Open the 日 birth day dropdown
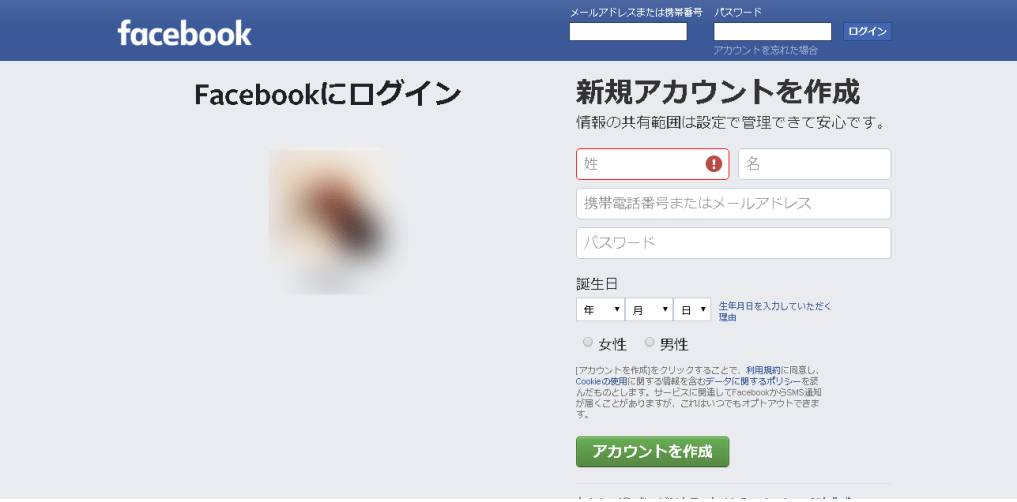The image size is (1017, 502). coord(693,310)
